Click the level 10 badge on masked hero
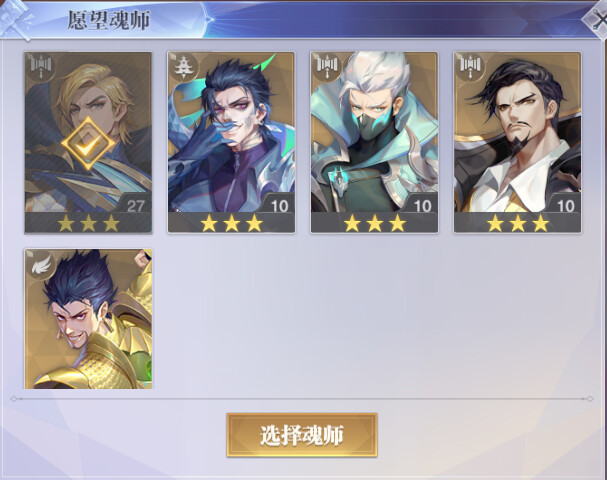 (x=423, y=206)
